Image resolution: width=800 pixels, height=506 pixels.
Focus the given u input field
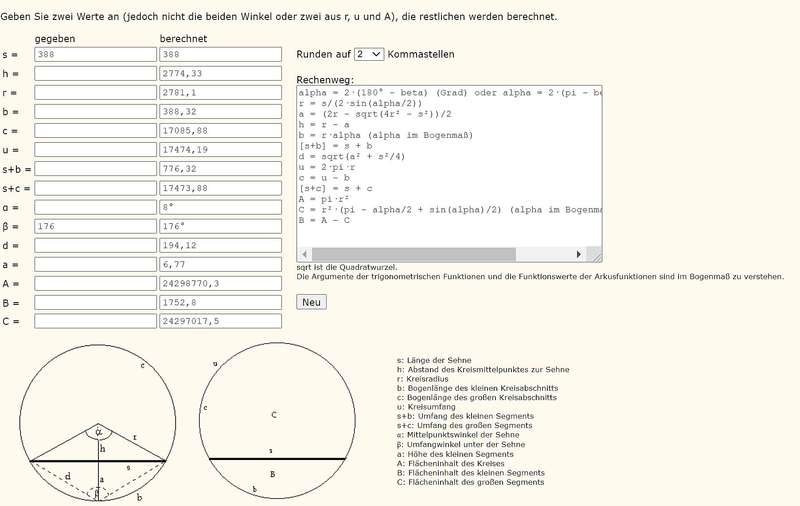pos(95,149)
